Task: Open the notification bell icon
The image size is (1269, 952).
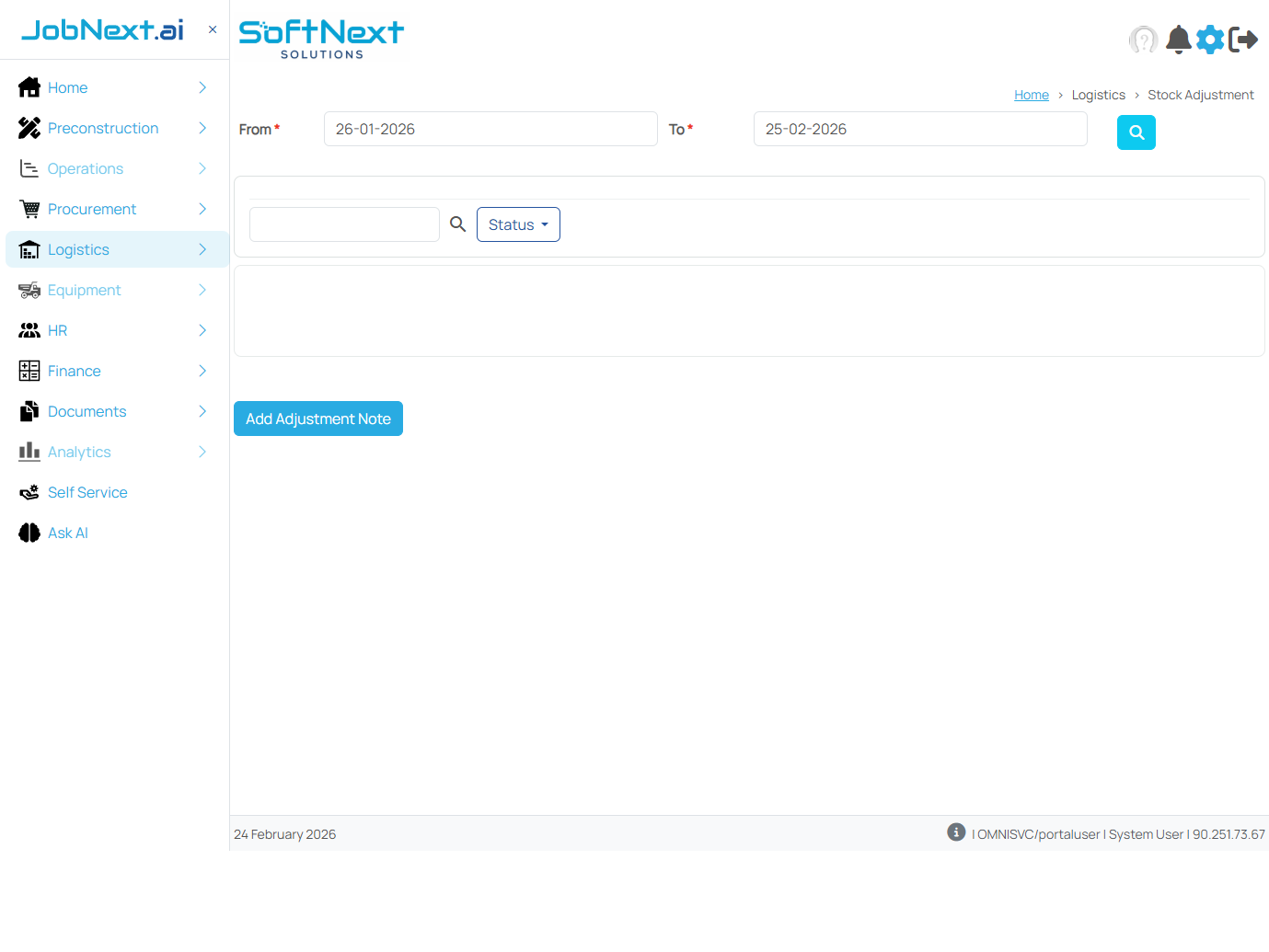Action: pos(1178,40)
